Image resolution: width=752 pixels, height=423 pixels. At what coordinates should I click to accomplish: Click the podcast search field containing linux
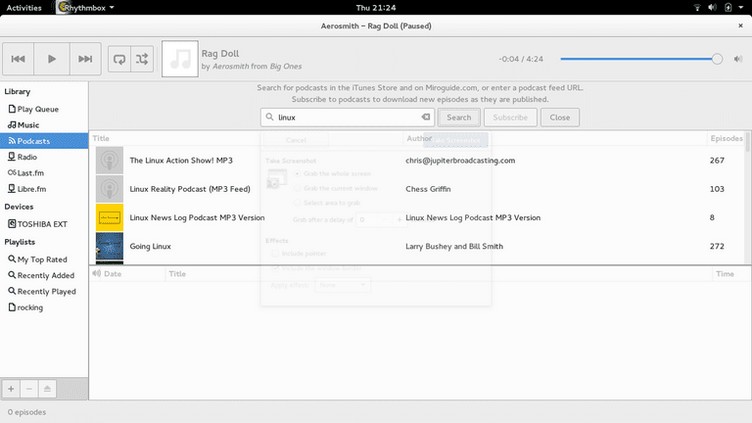pos(348,117)
